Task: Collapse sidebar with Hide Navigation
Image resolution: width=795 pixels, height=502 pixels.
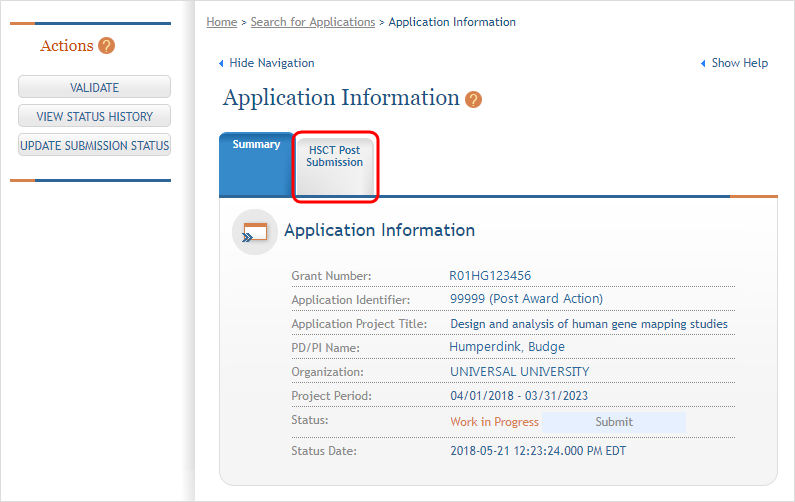Action: click(267, 63)
